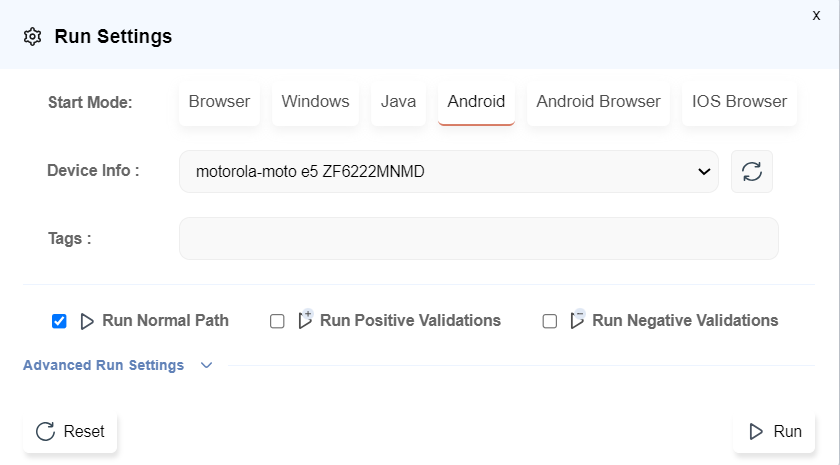Switch start mode to Java
840x465 pixels.
coord(398,101)
